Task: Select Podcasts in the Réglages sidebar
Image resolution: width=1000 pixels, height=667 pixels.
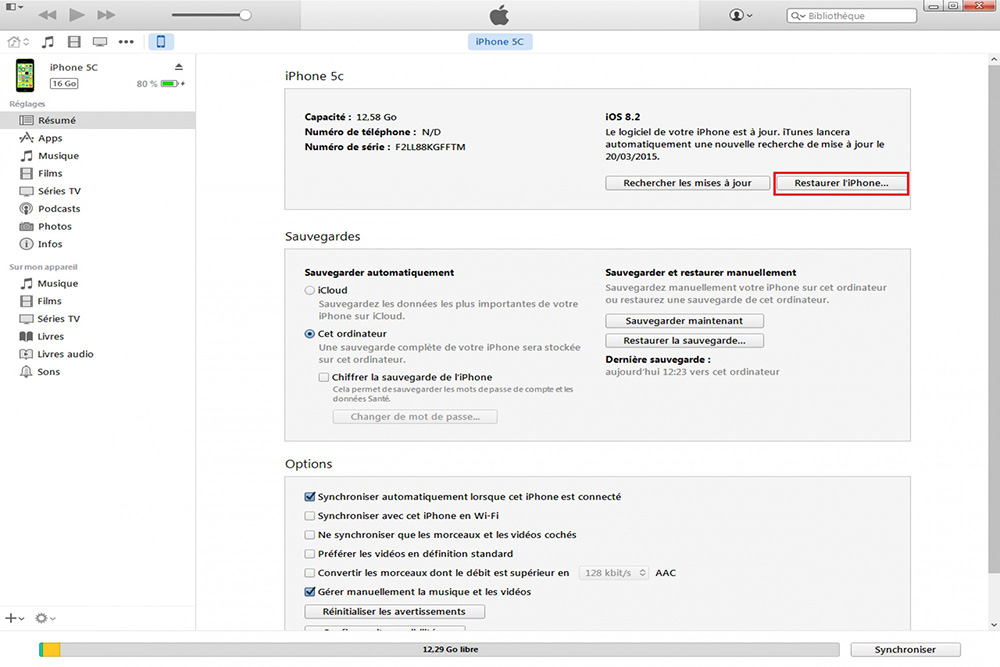Action: [59, 209]
